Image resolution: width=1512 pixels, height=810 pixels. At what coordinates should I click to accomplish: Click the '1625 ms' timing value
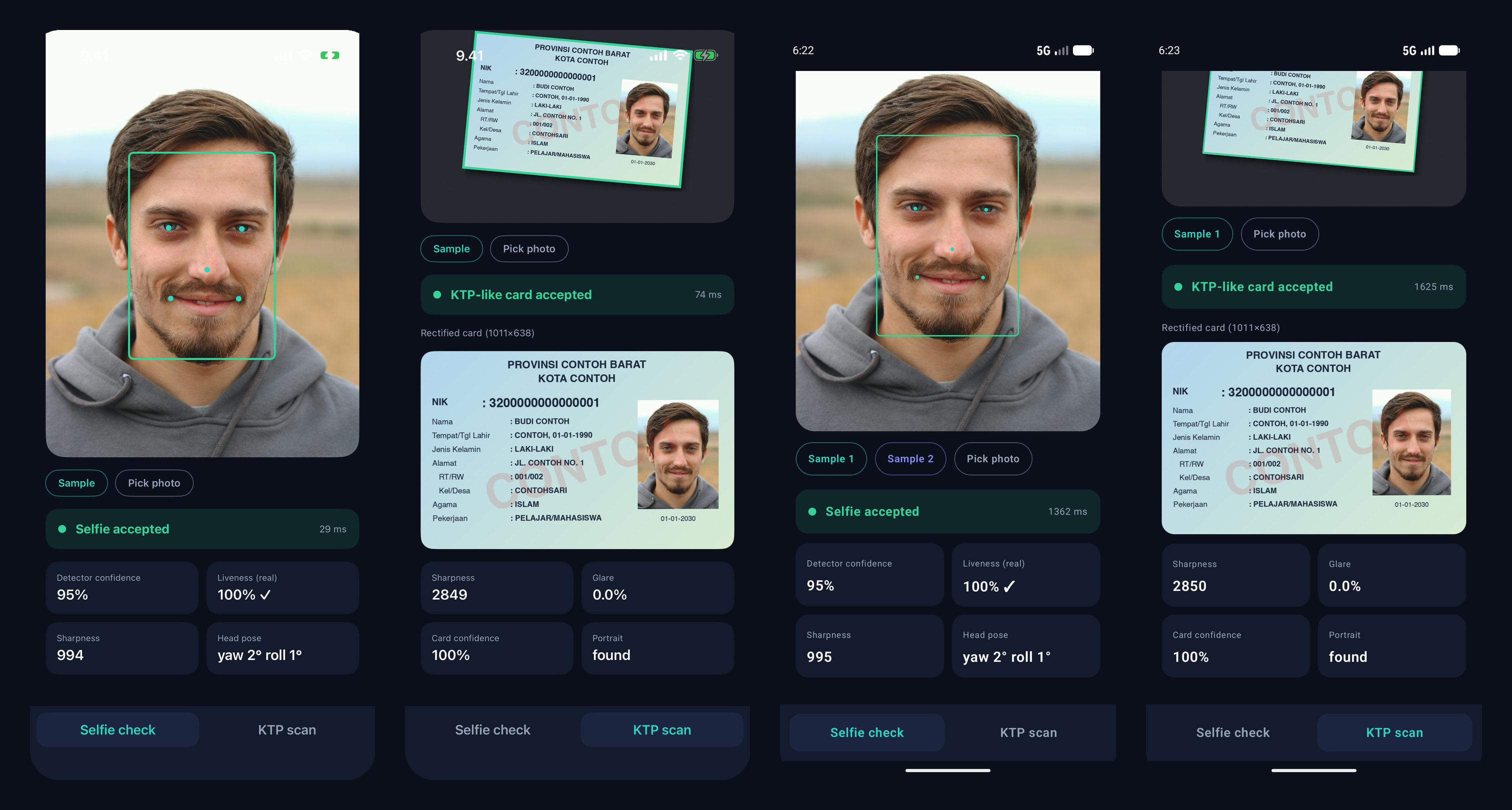click(x=1433, y=286)
